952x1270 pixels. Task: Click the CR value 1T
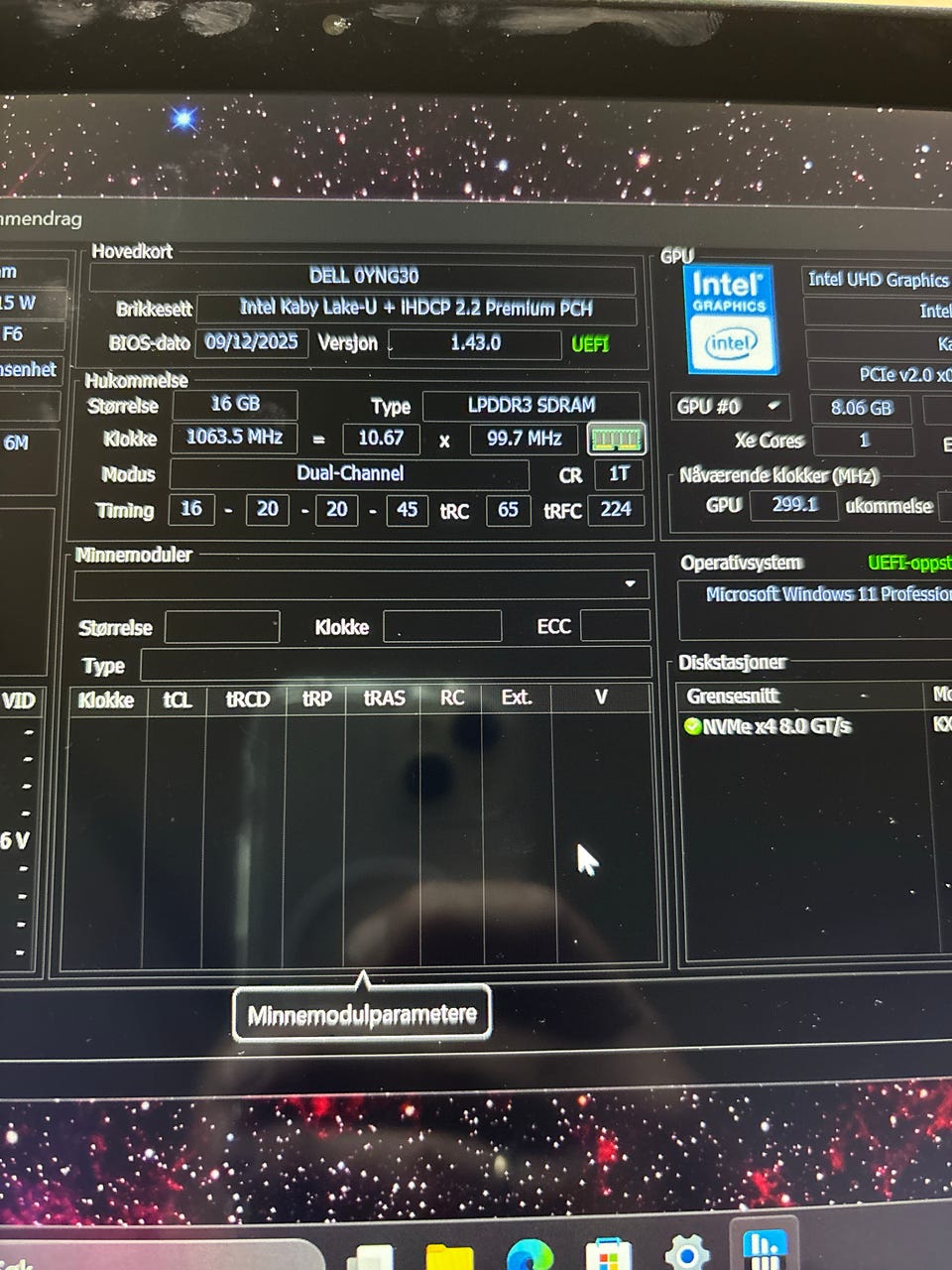pos(619,474)
